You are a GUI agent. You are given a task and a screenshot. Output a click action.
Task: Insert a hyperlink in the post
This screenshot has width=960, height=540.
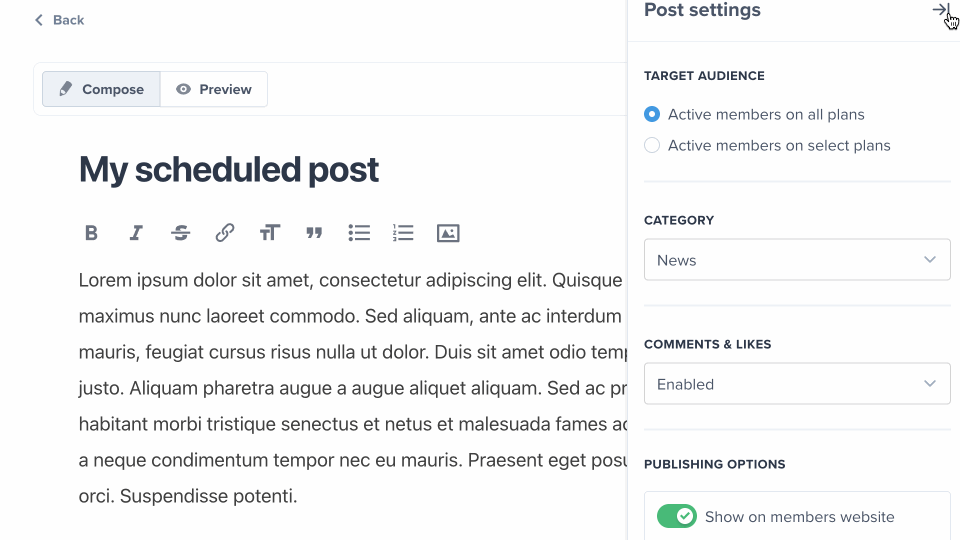click(x=225, y=233)
